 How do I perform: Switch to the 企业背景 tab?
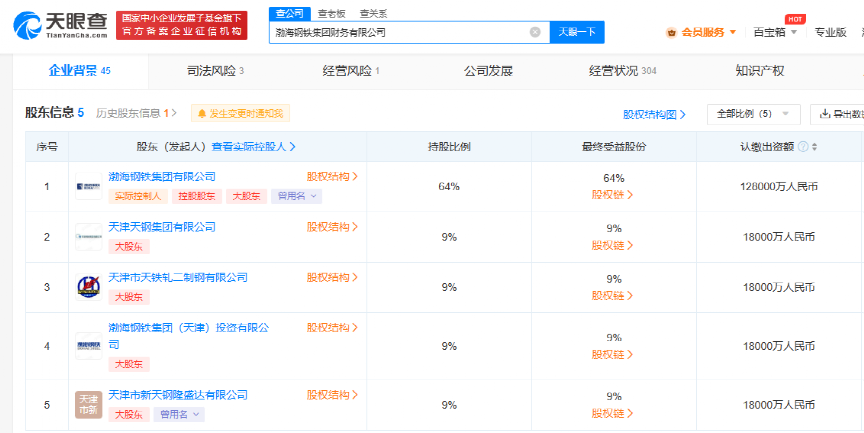coord(80,71)
